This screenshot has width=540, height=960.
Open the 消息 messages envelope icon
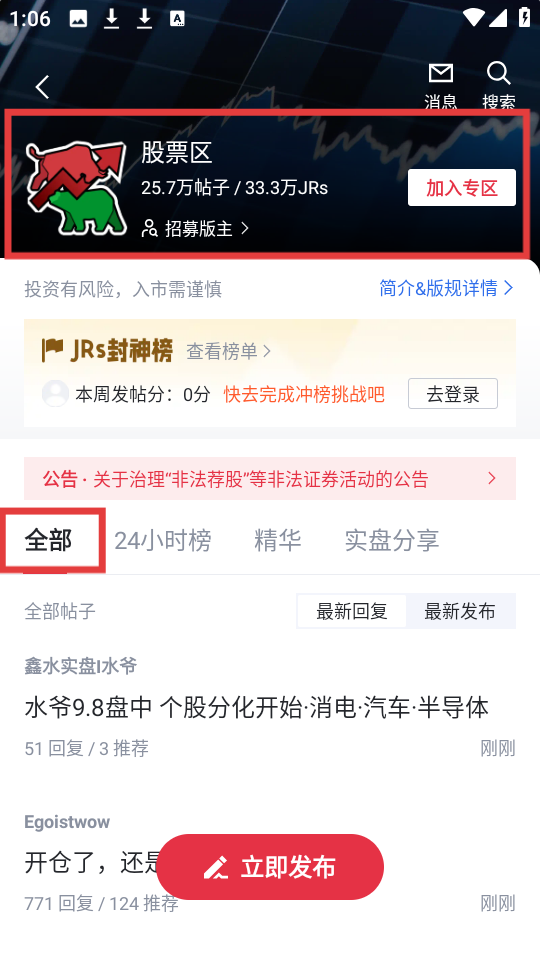pos(441,73)
